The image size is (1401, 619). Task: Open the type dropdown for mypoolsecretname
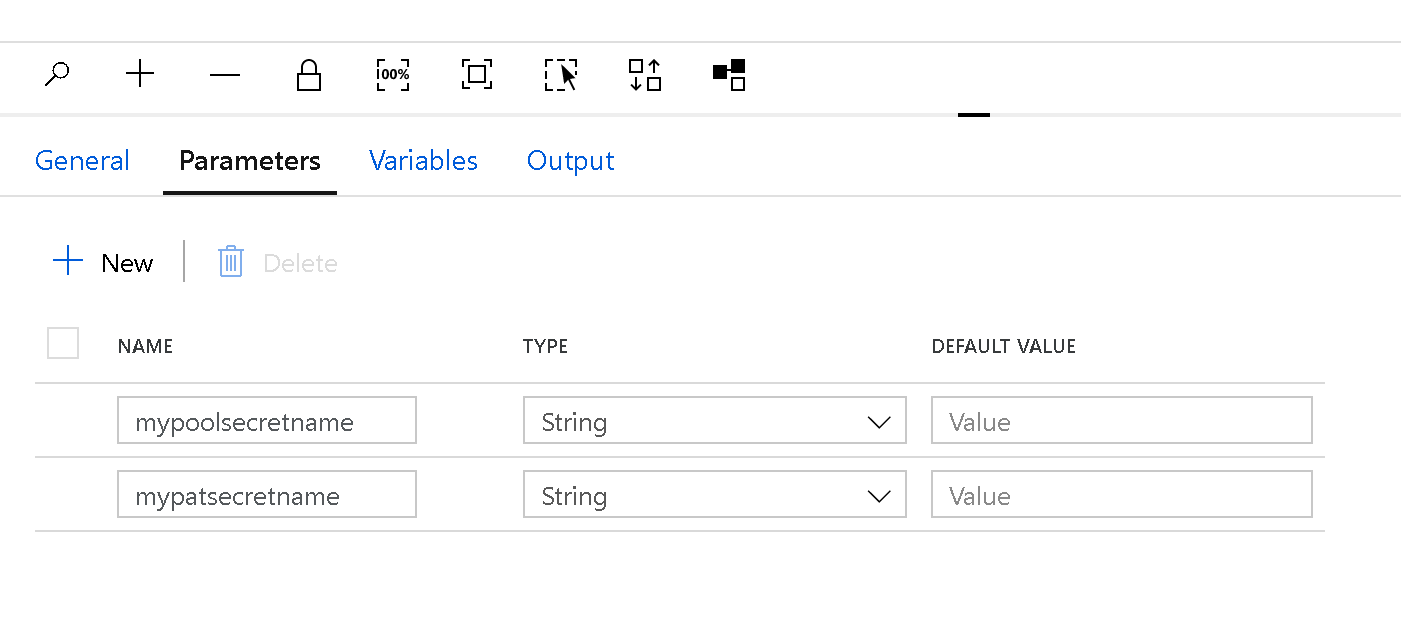(x=879, y=420)
